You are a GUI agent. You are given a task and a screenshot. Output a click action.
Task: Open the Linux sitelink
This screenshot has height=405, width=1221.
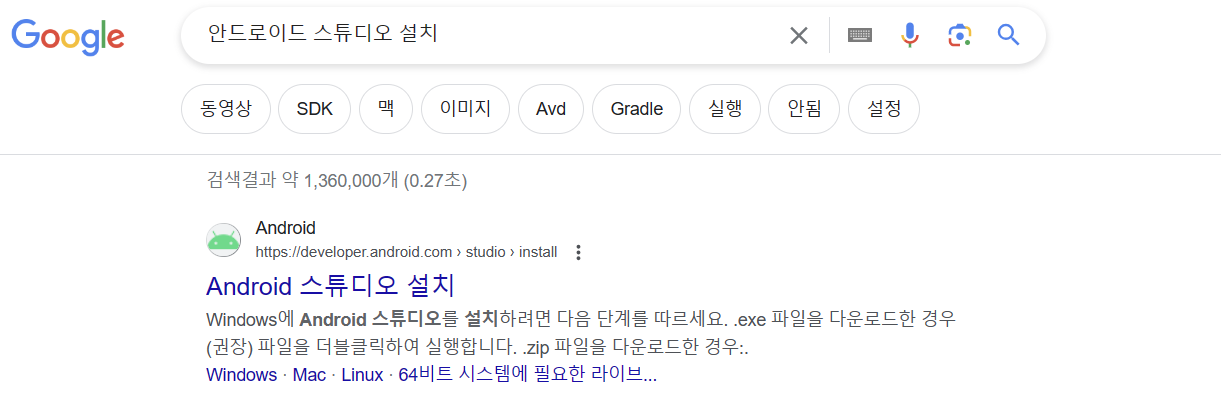click(x=362, y=375)
